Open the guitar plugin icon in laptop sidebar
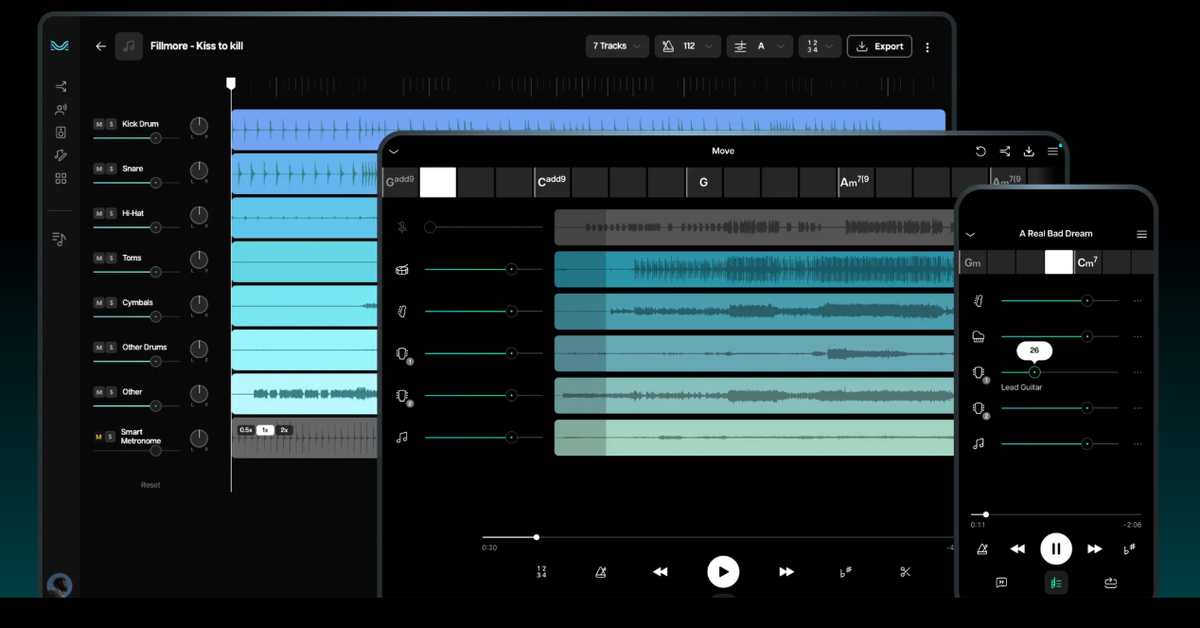The image size is (1200, 628). [61, 155]
